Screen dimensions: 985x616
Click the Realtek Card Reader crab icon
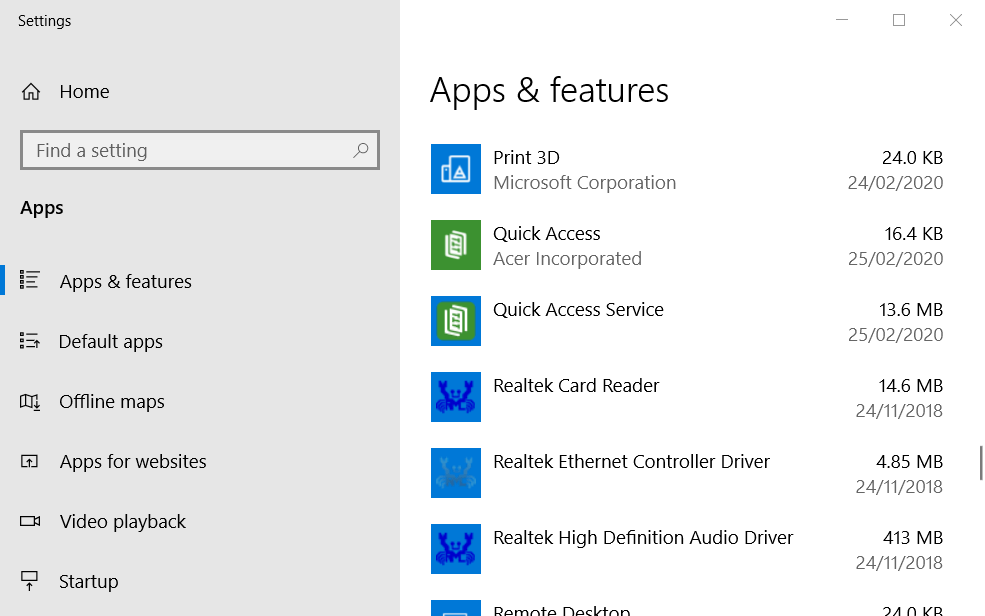coord(455,397)
